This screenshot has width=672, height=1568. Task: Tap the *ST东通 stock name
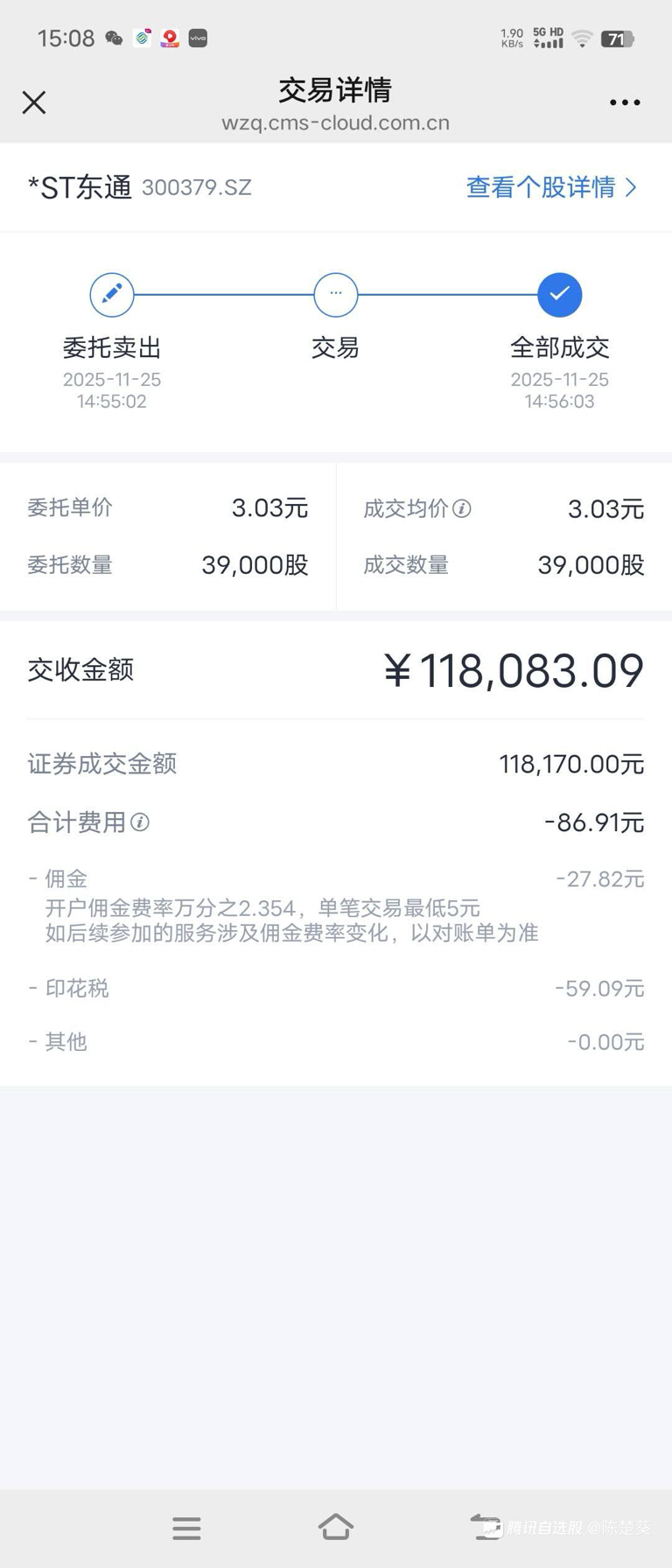pyautogui.click(x=80, y=187)
